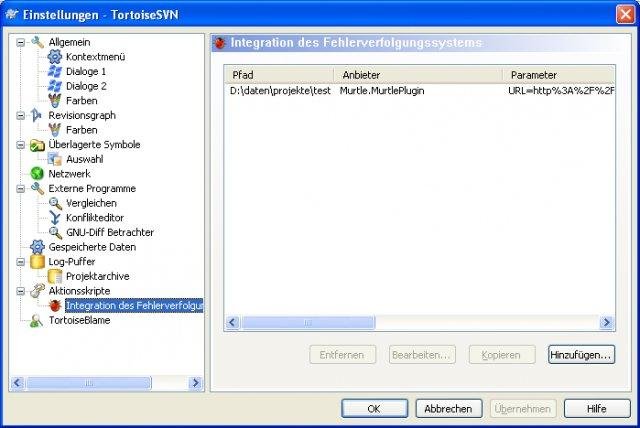Collapse the Revisionsgraph tree node
Image resolution: width=640 pixels, height=428 pixels.
(20, 115)
